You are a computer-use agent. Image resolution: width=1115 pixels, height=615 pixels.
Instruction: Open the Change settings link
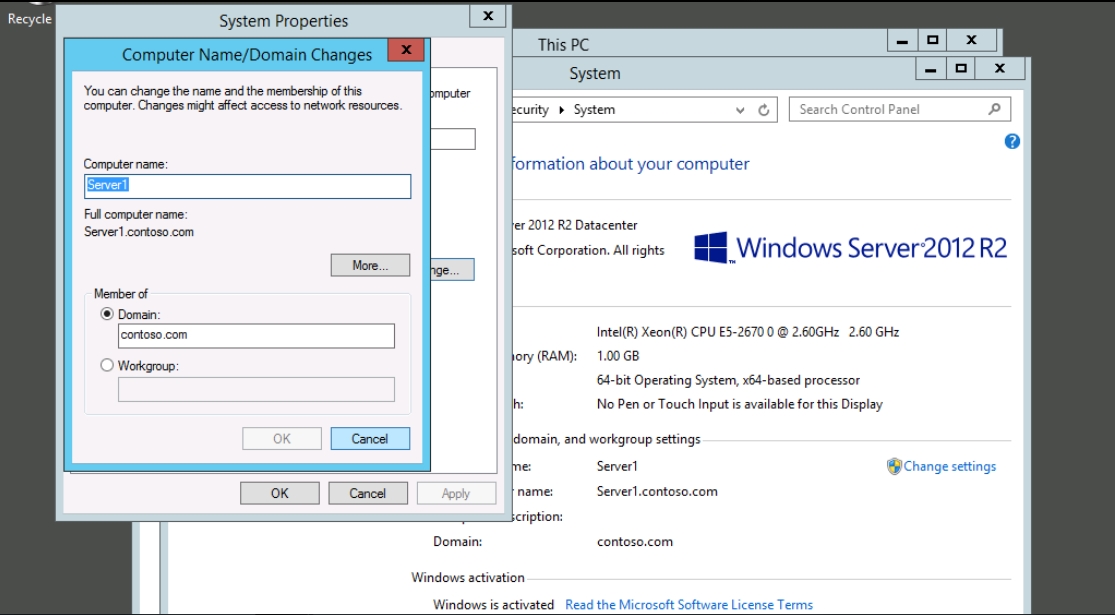[949, 466]
